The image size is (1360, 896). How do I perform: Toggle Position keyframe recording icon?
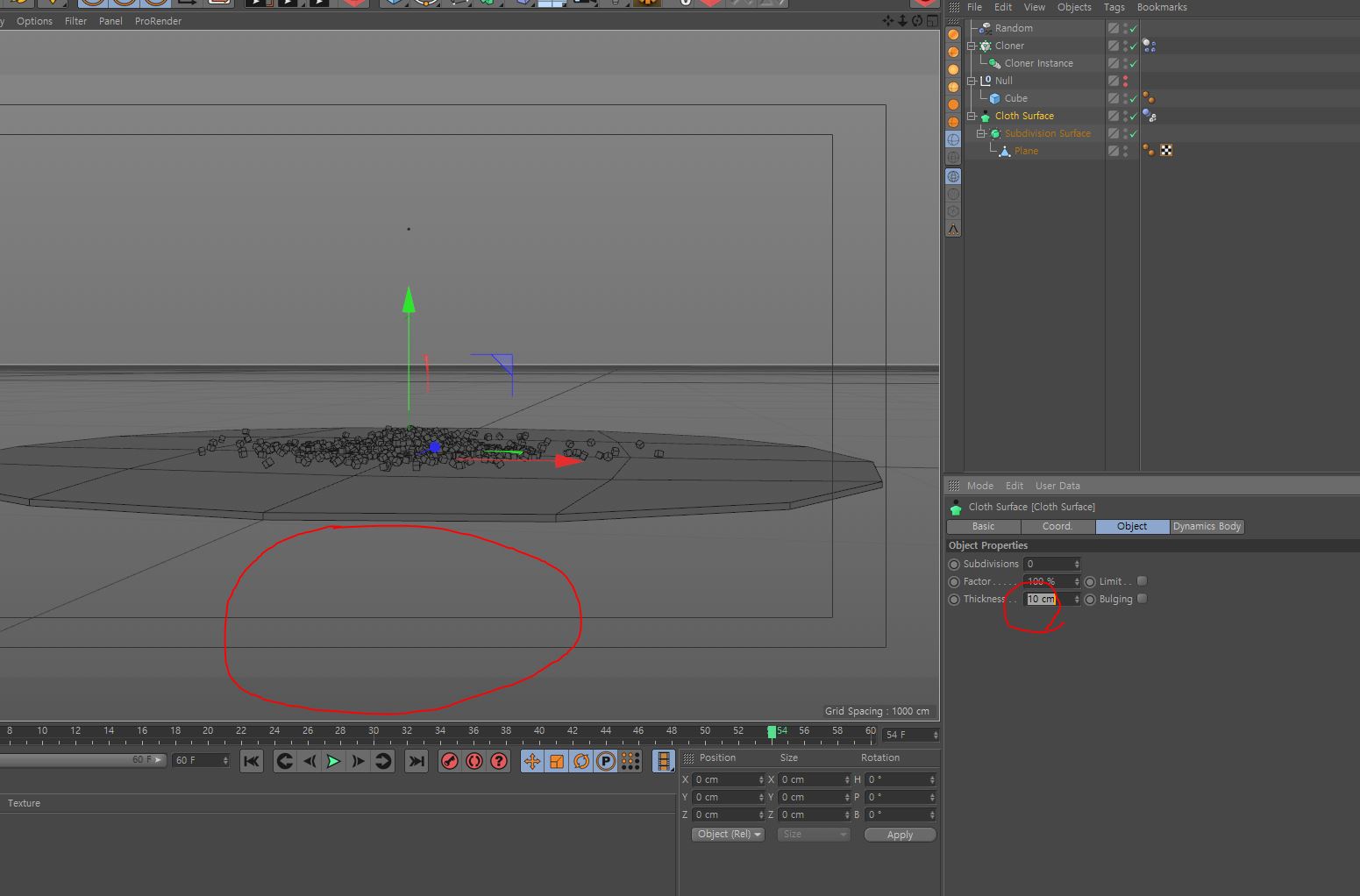coord(532,761)
